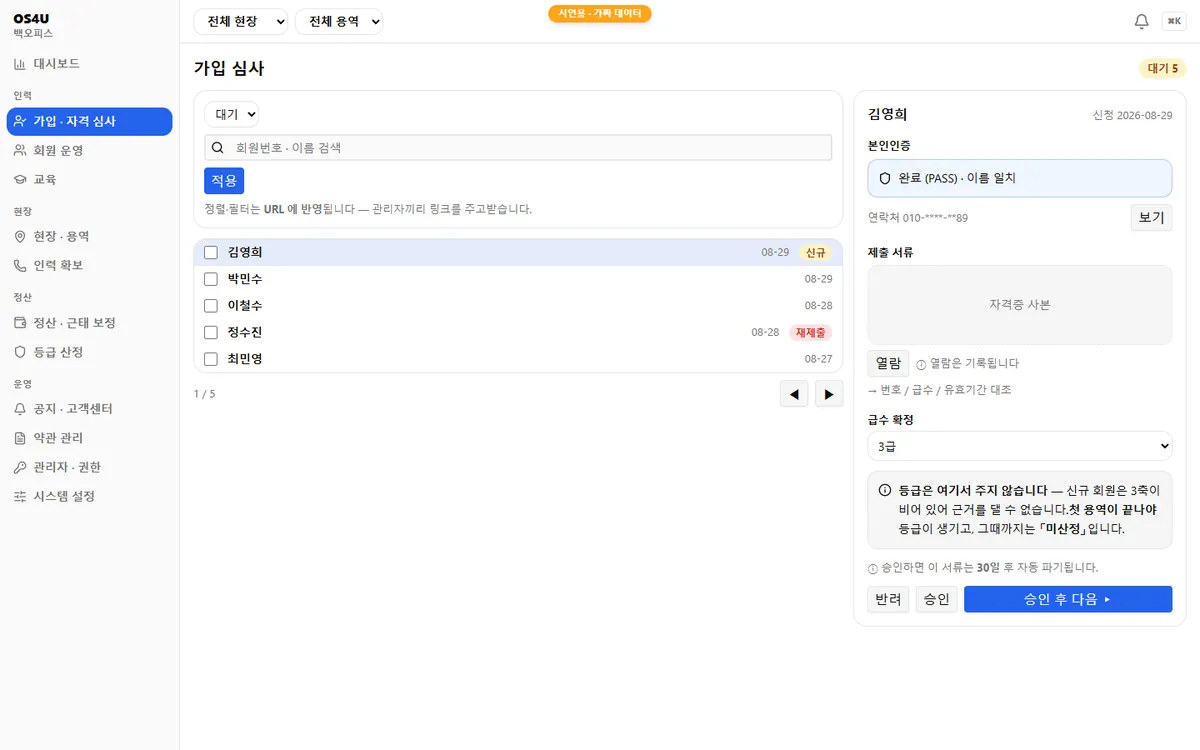The height and width of the screenshot is (750, 1200).
Task: Click the phone icon for 인력 확보
Action: click(x=20, y=266)
